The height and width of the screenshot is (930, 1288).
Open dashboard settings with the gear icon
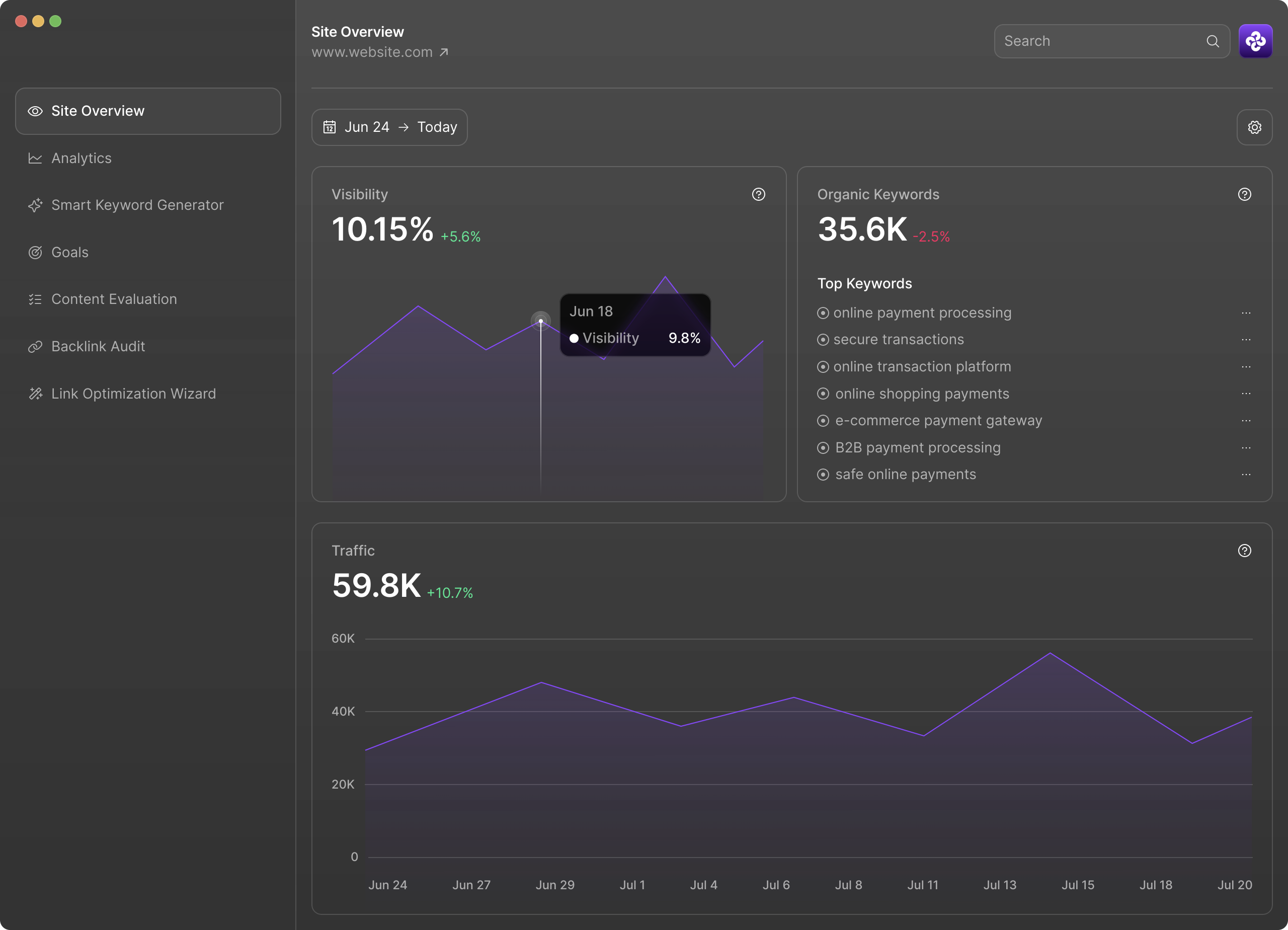click(1255, 127)
